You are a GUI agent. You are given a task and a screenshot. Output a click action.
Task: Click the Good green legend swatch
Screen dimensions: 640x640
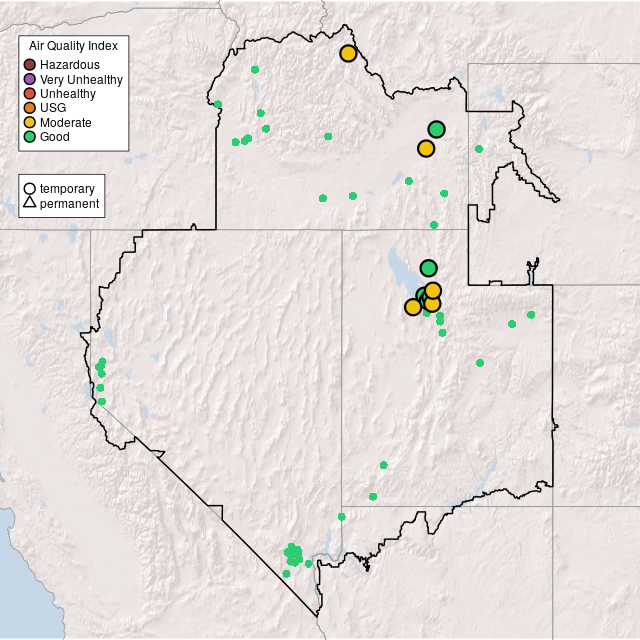(30, 136)
